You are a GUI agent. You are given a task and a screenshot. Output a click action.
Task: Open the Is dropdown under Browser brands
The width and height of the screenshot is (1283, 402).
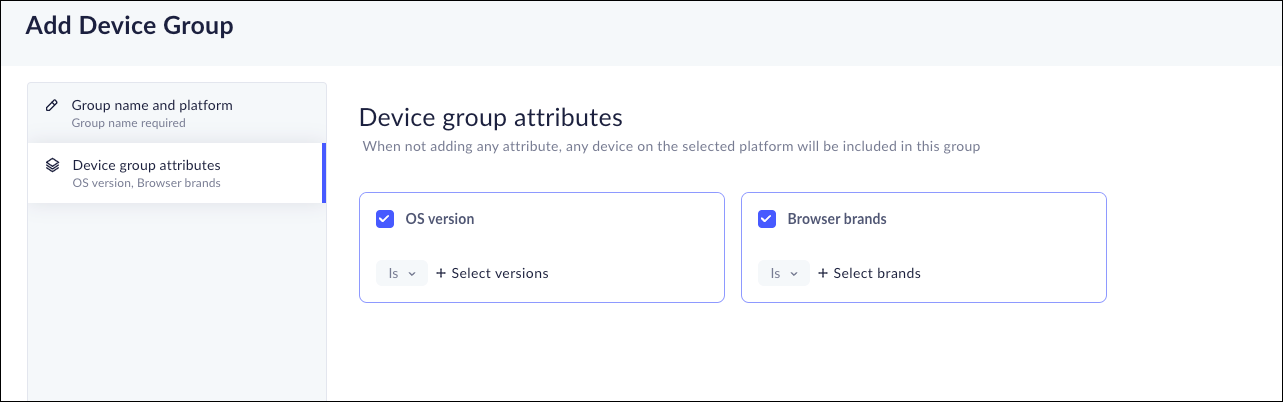(783, 273)
